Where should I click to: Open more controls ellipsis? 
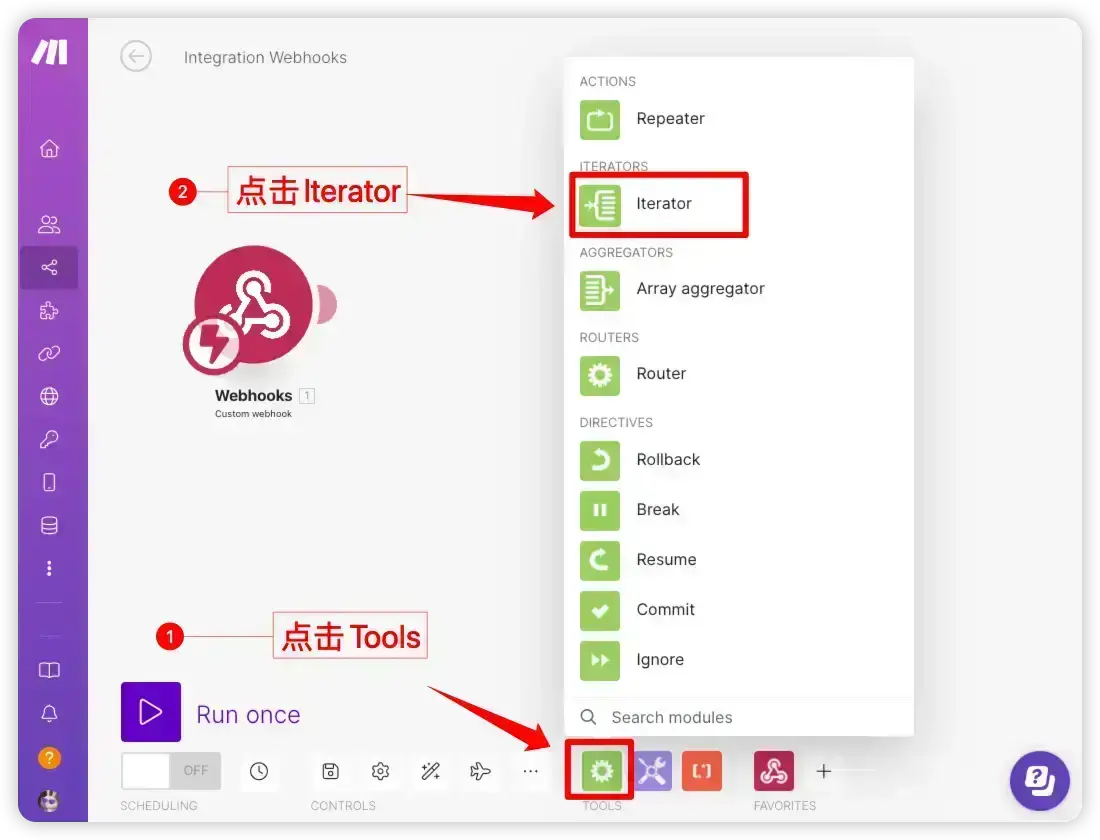tap(530, 771)
